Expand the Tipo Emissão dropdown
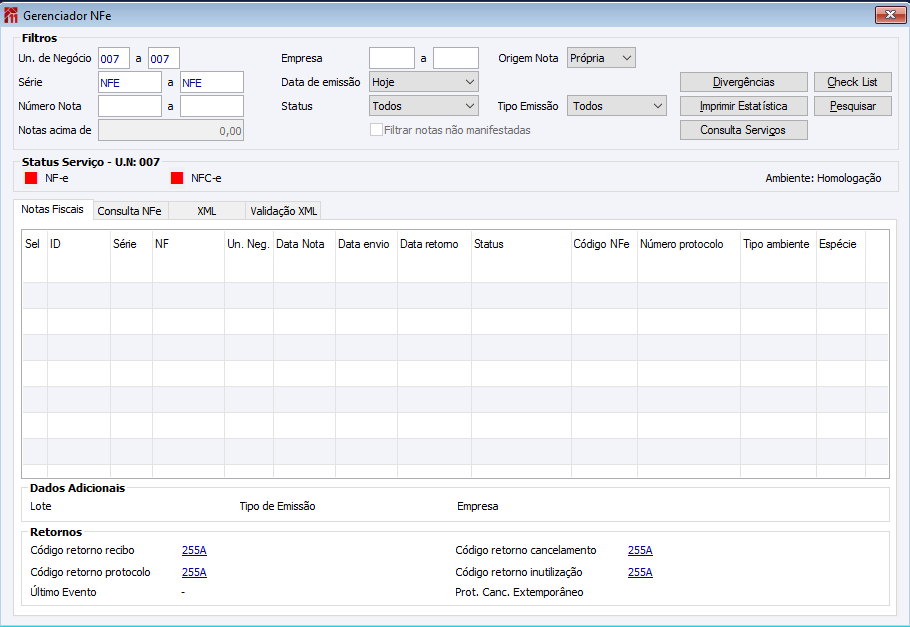This screenshot has width=910, height=627. click(617, 106)
